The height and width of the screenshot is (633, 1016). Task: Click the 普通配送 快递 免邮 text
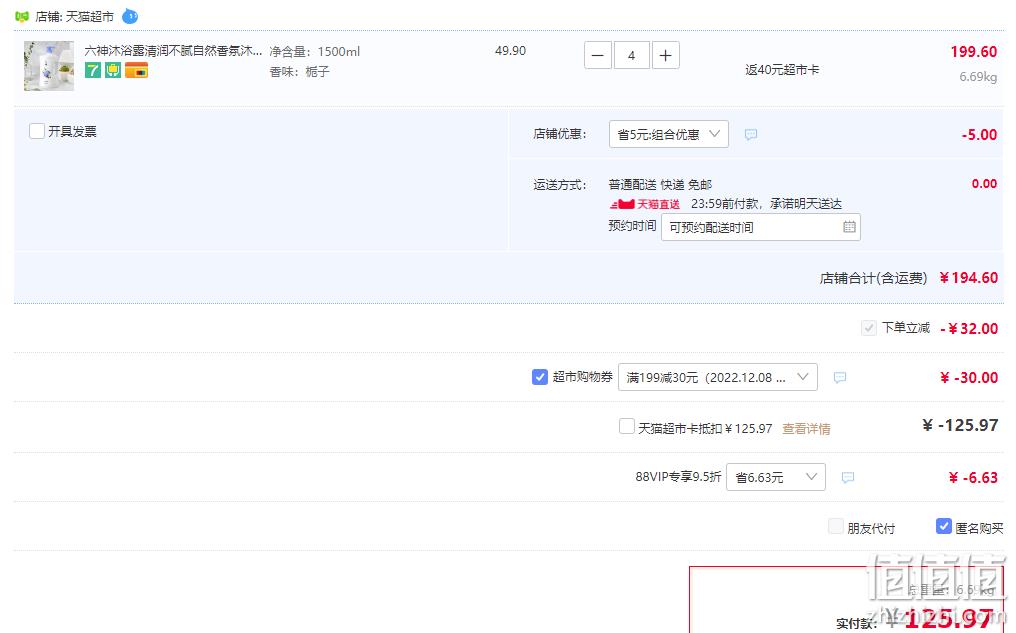pos(660,185)
